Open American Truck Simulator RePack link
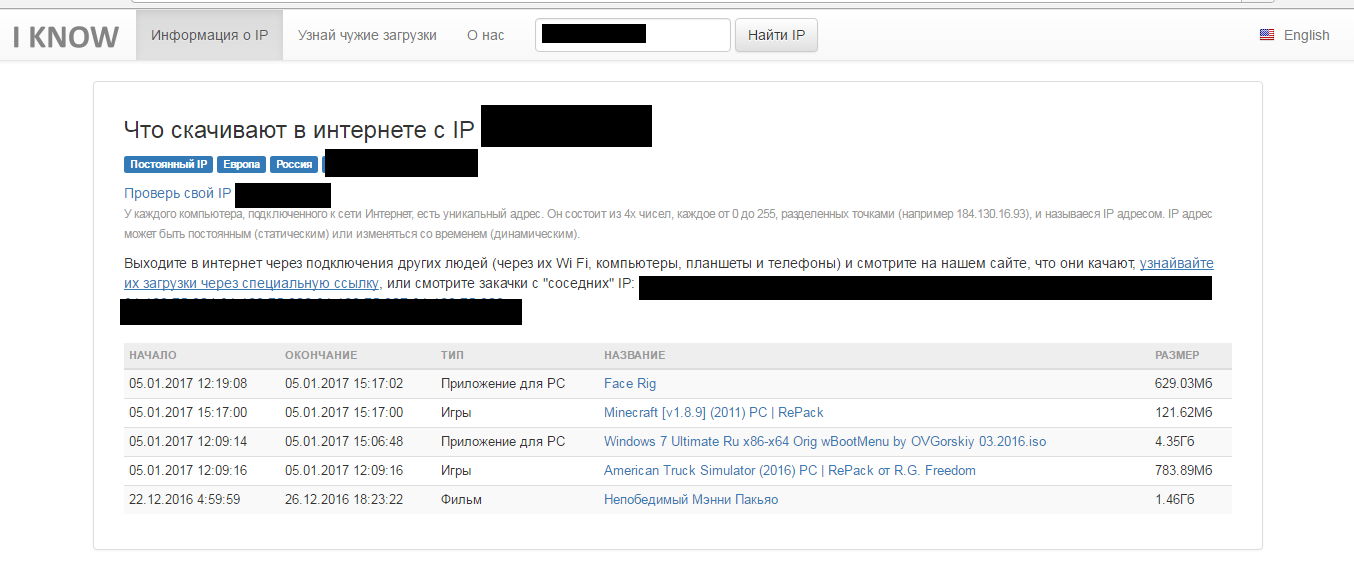This screenshot has width=1354, height=573. pyautogui.click(x=789, y=470)
